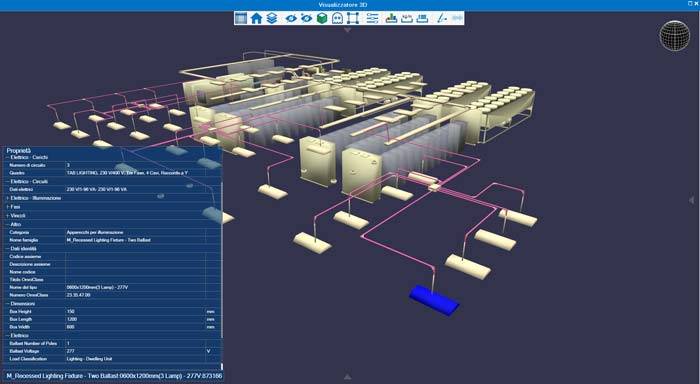
Task: Select the Nome codice row
Action: click(112, 272)
